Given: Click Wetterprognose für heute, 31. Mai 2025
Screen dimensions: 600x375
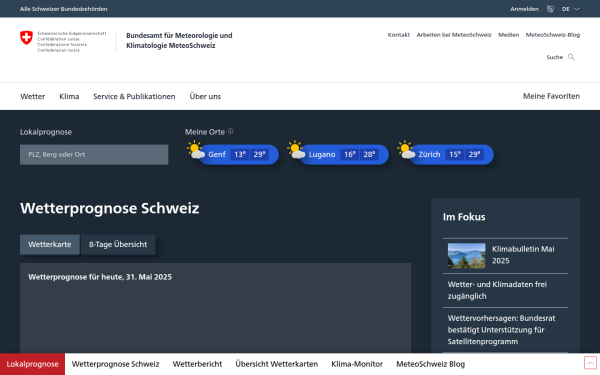Looking at the screenshot, I should (x=100, y=277).
